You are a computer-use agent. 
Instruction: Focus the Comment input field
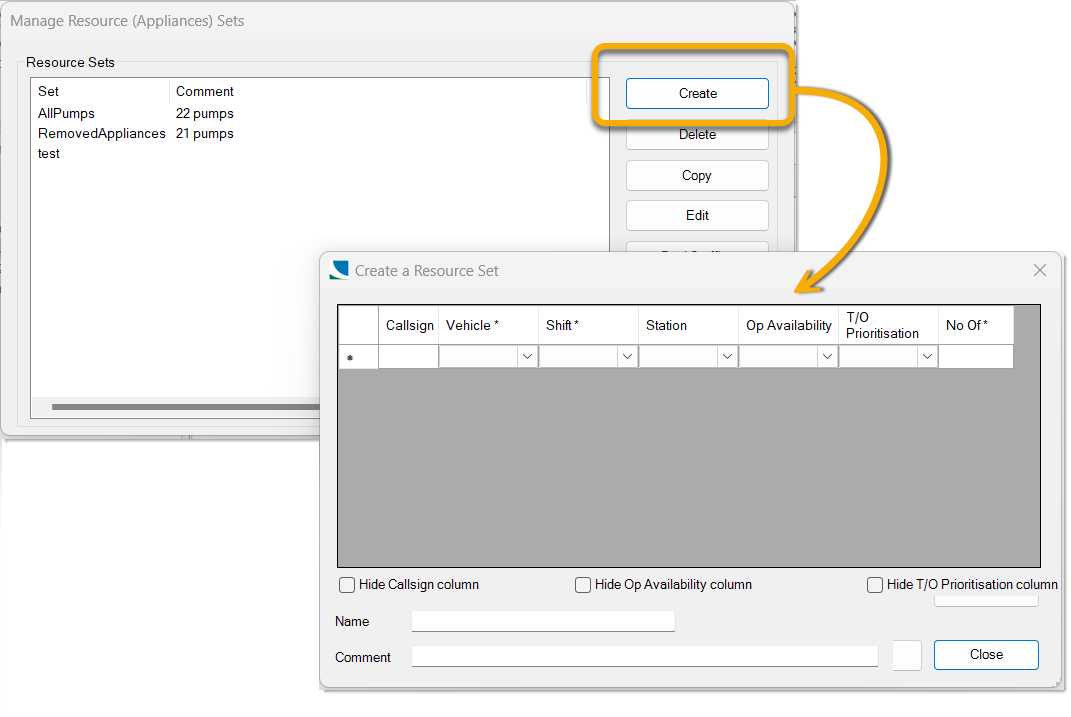pos(645,656)
